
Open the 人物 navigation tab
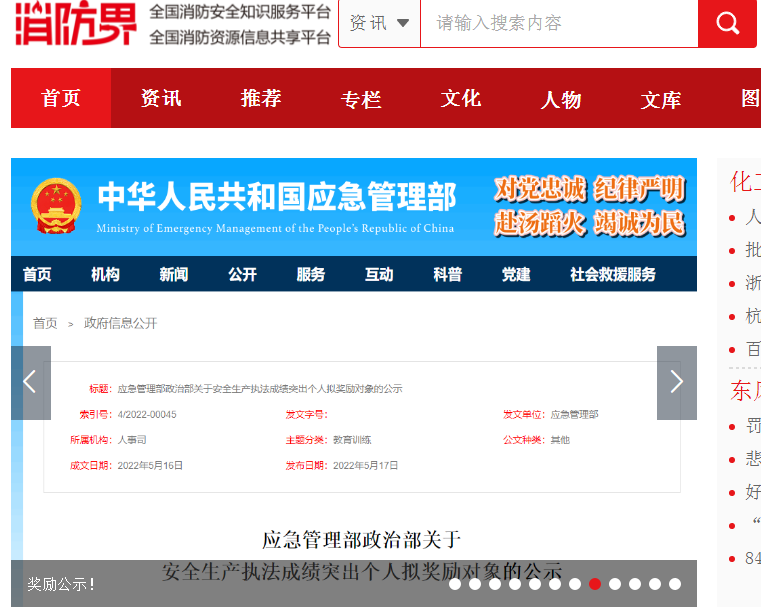[561, 99]
